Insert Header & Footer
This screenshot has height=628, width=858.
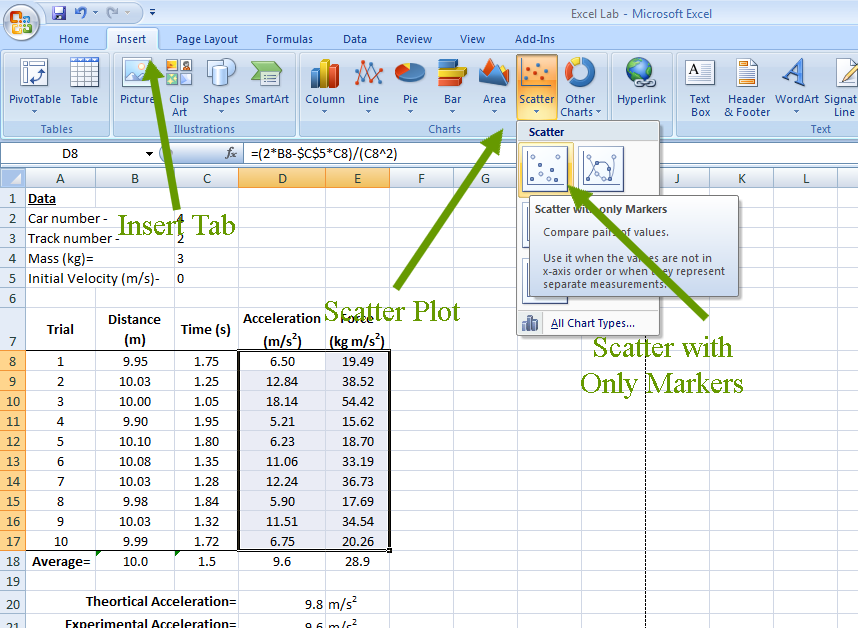(x=747, y=86)
